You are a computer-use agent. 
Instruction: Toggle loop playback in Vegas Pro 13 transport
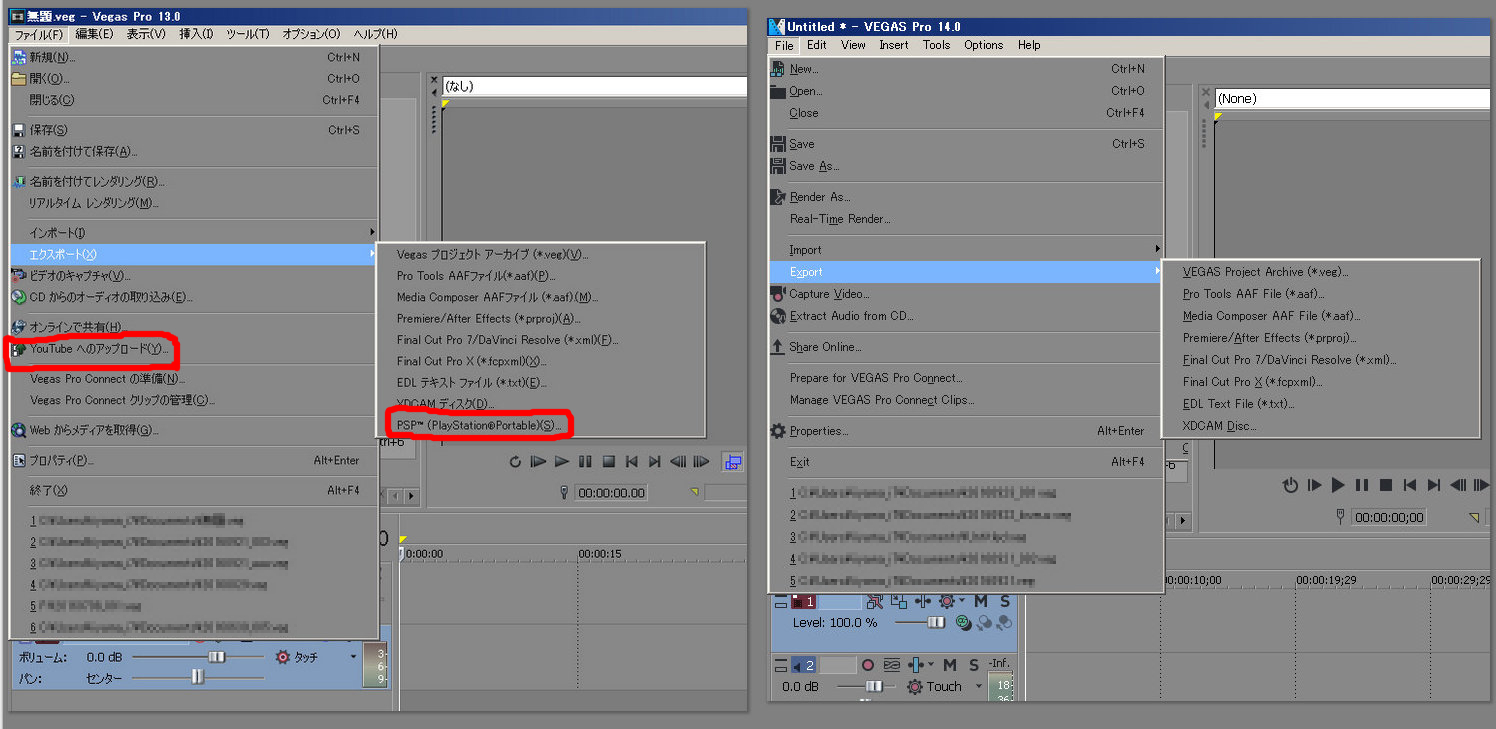(515, 461)
